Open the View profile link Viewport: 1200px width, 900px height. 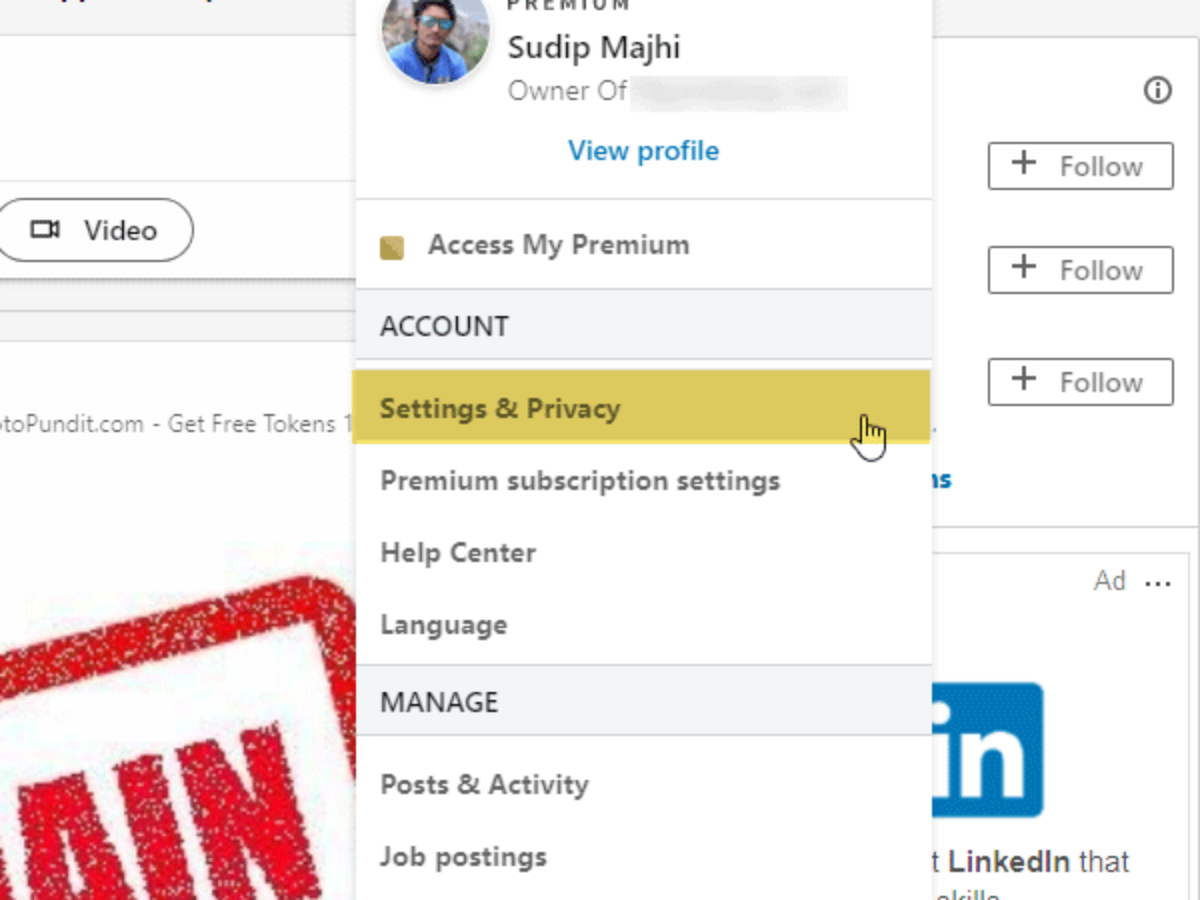tap(643, 151)
